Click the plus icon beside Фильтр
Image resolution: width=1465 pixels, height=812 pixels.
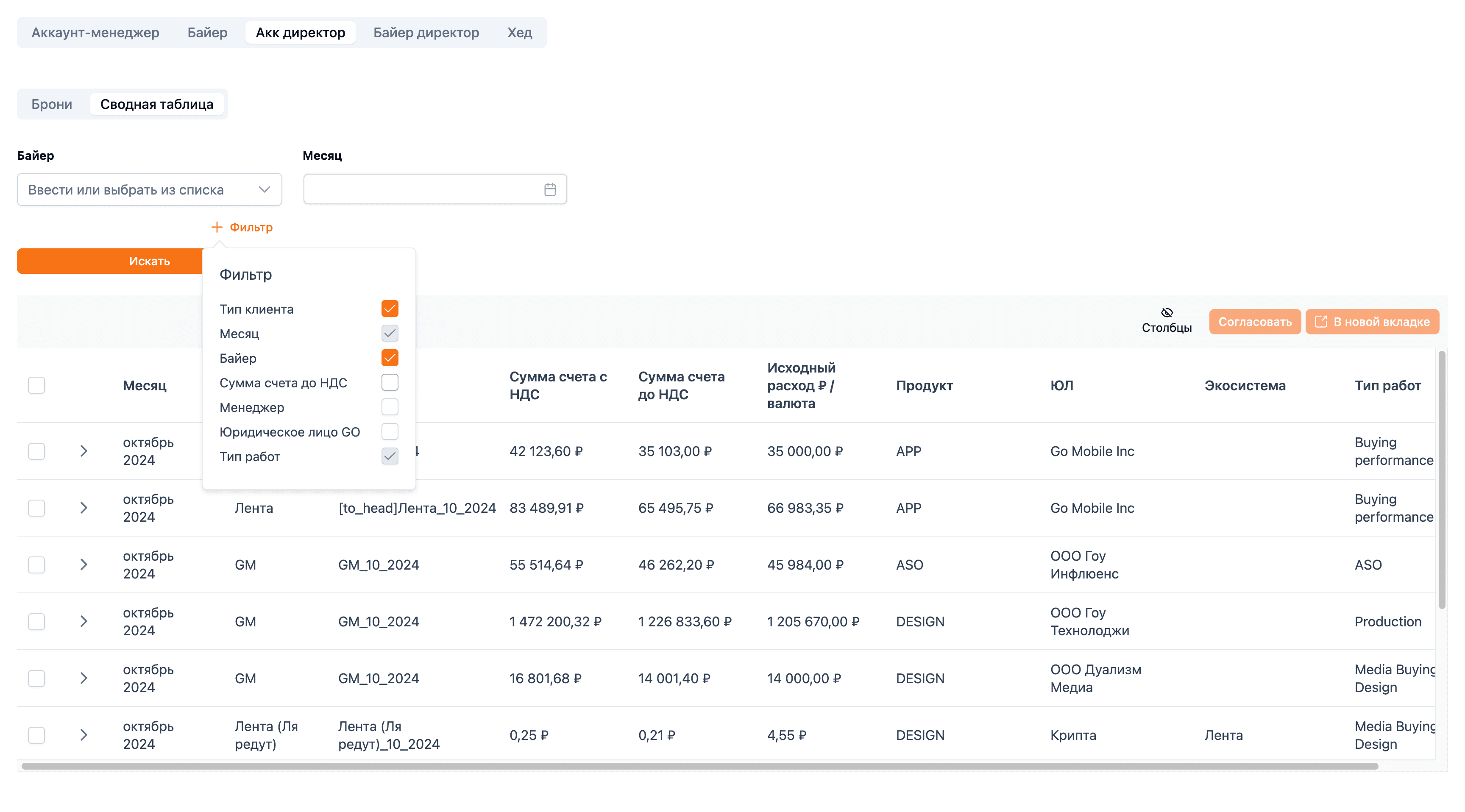point(217,227)
